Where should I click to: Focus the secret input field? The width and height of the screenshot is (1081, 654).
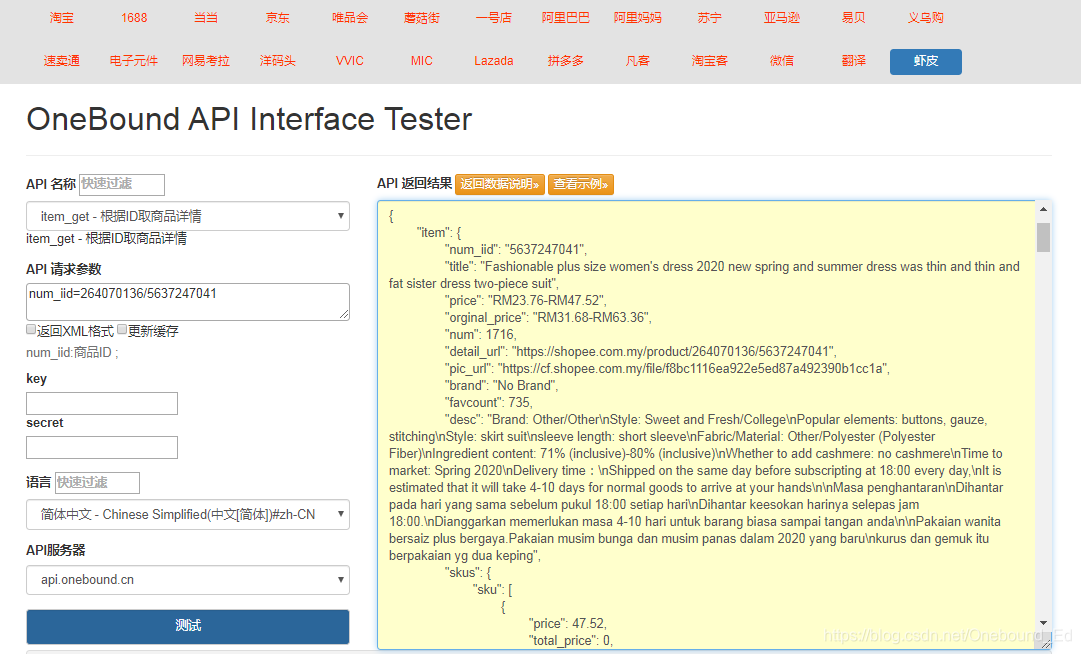102,447
